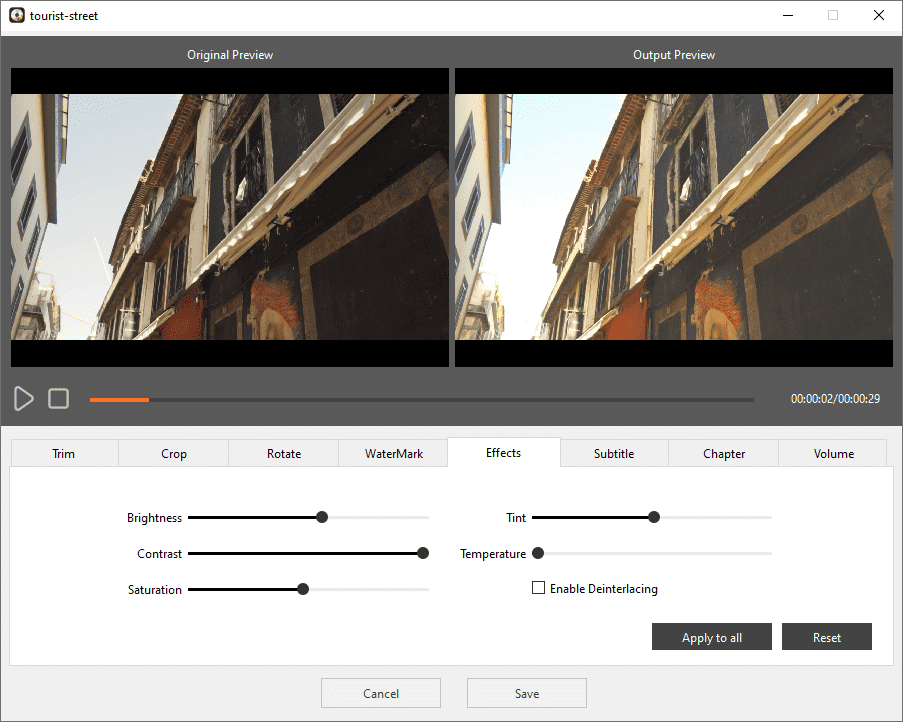Open the Crop tab
Screen dimensions: 903x722
(174, 454)
